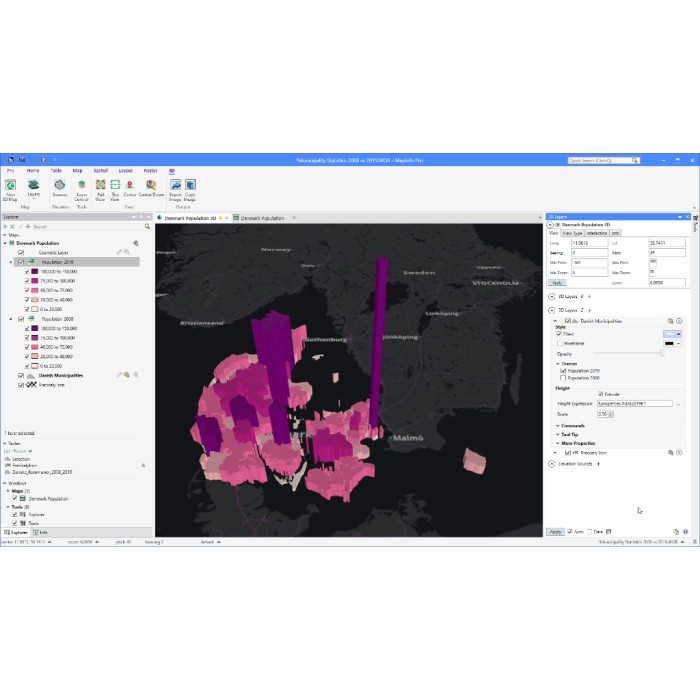Expand the Tool Tip section
The image size is (700, 700).
pos(558,434)
